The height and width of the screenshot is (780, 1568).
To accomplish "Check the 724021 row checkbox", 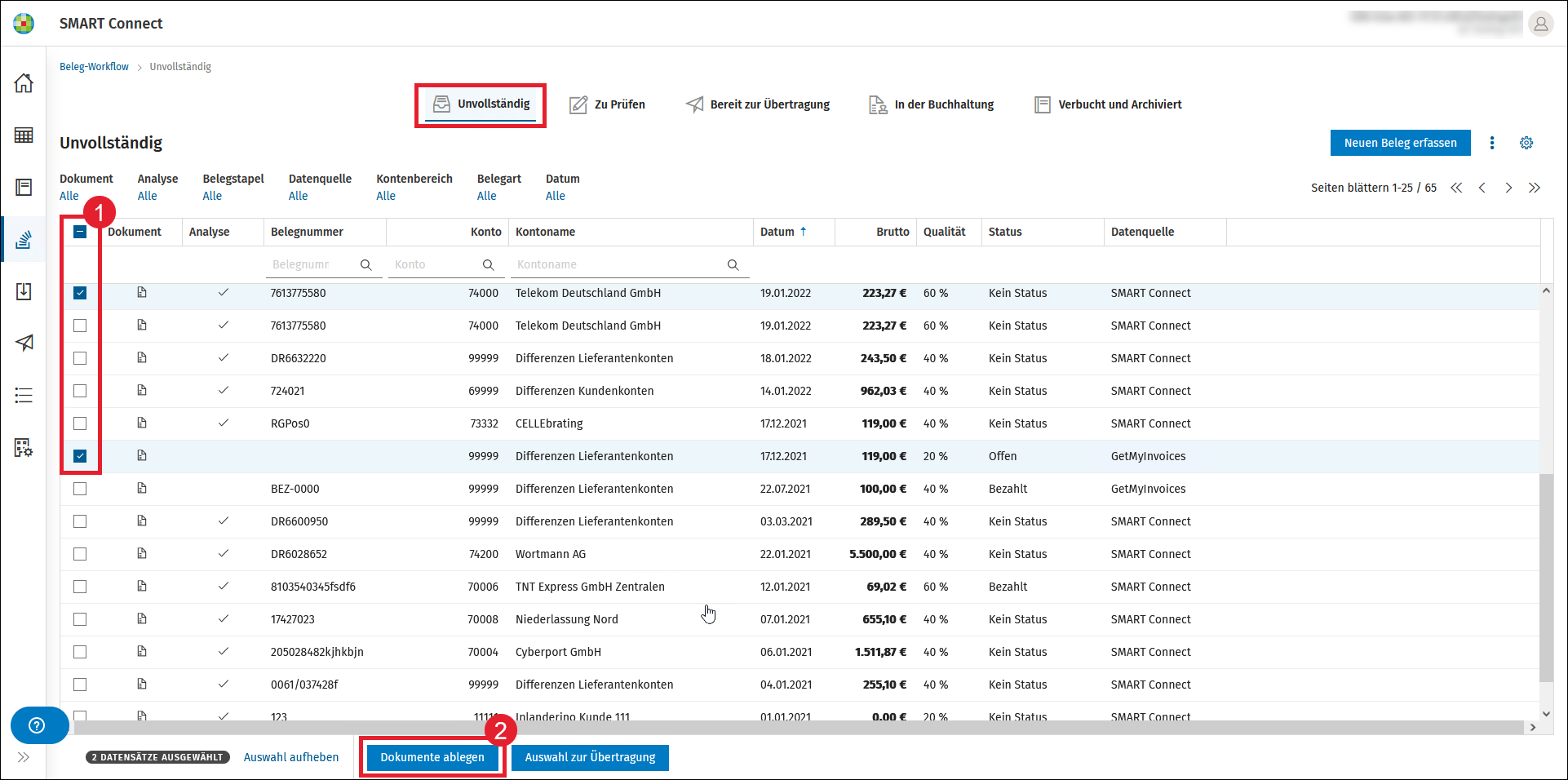I will coord(80,391).
